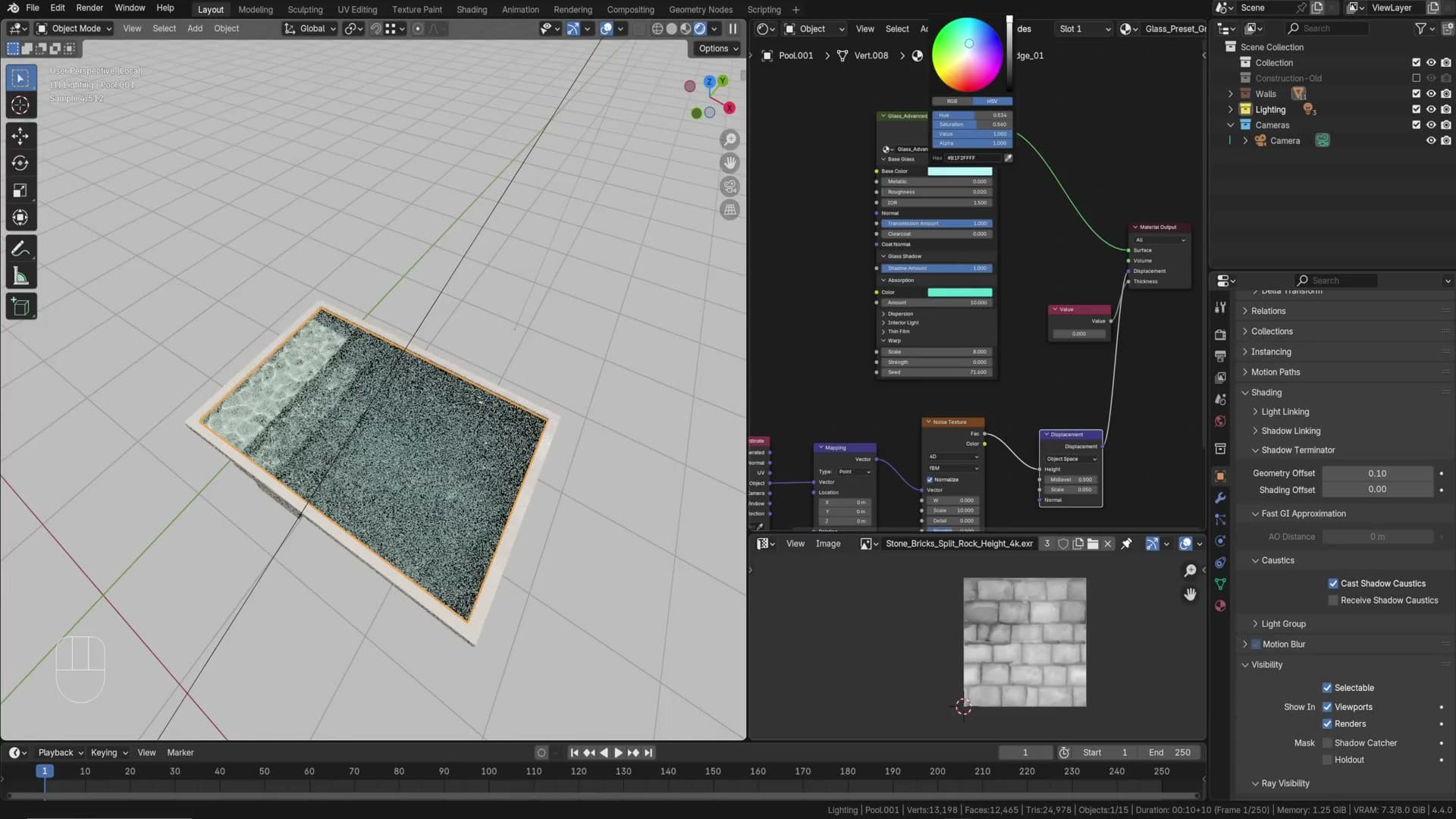
Task: Select the Annotate tool
Action: coord(20,249)
